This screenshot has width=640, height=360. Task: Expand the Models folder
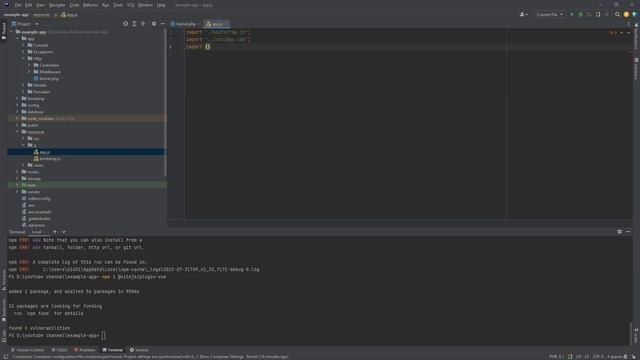[x=24, y=85]
